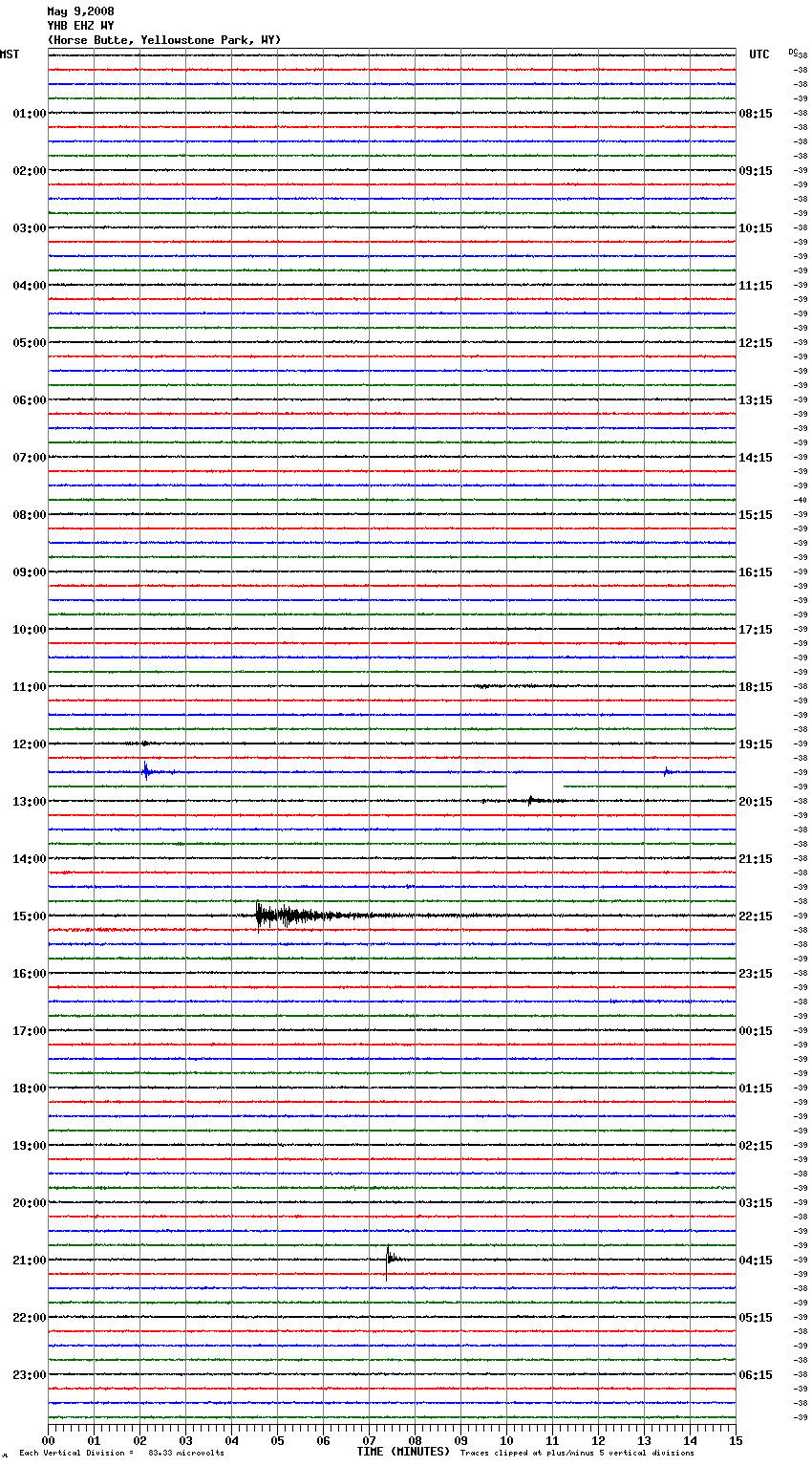Click the 06:15 UTC time label
The height and width of the screenshot is (1466, 812).
pos(756,1375)
